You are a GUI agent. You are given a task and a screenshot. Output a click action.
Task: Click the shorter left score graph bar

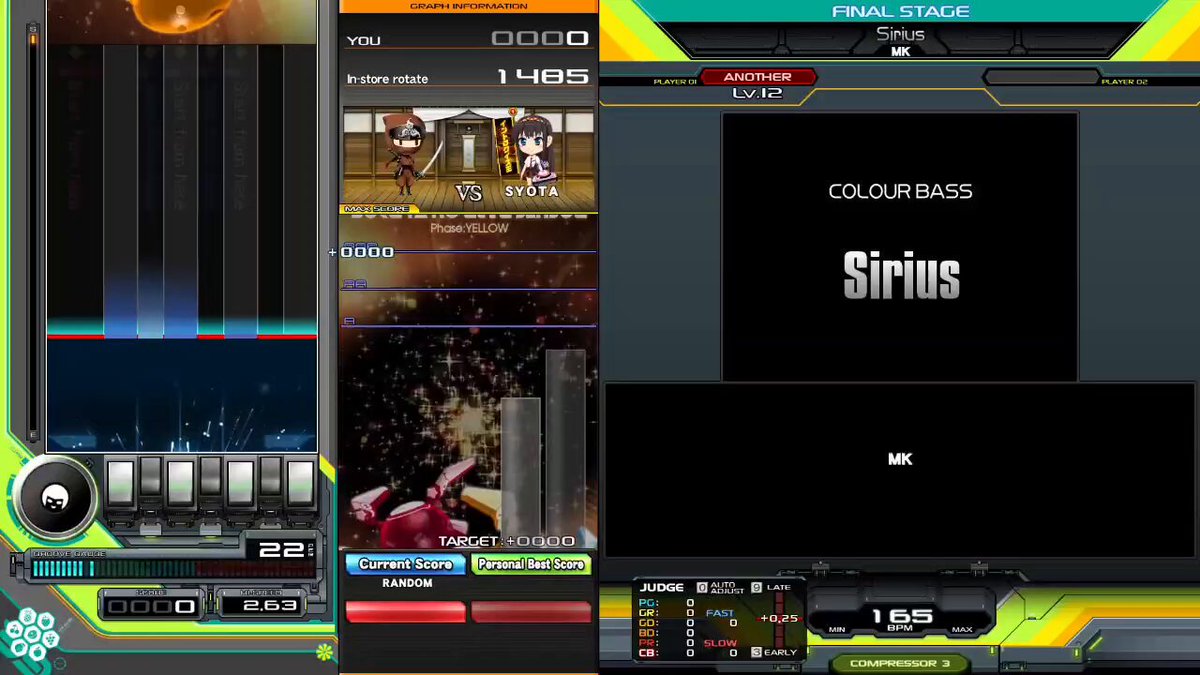(520, 472)
